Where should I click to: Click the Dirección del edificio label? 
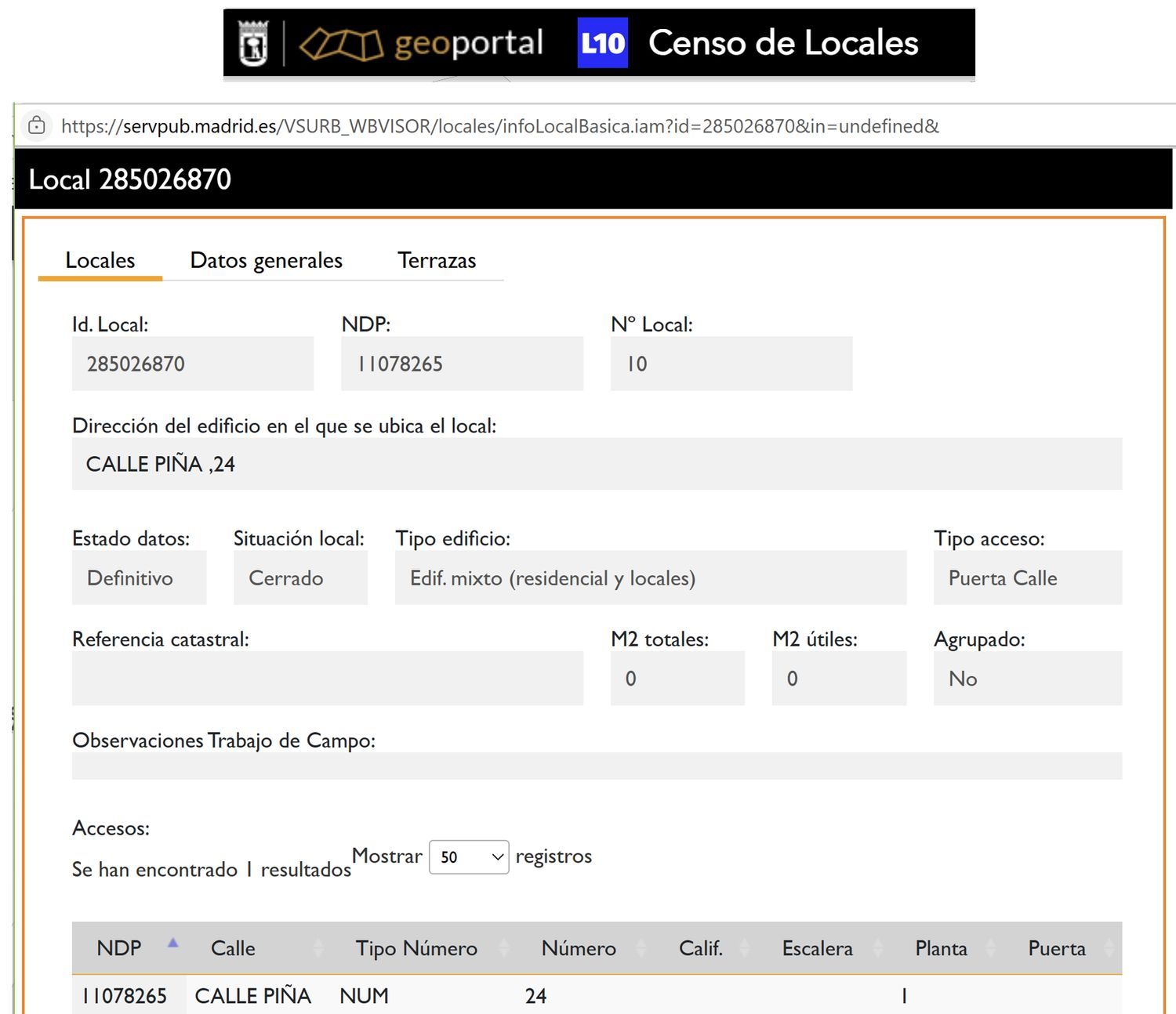coord(284,426)
